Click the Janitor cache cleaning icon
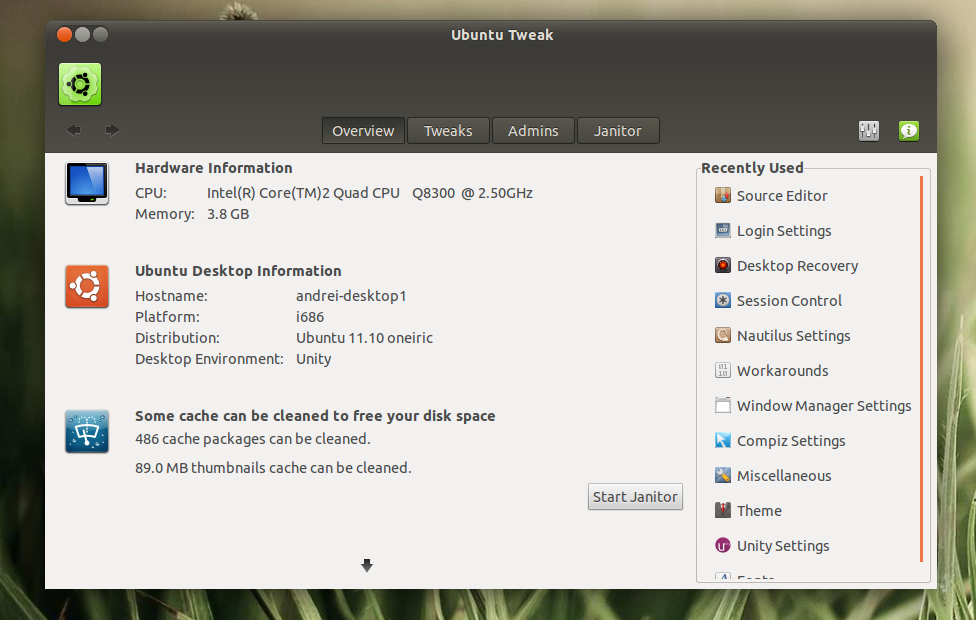Image resolution: width=976 pixels, height=620 pixels. [87, 431]
